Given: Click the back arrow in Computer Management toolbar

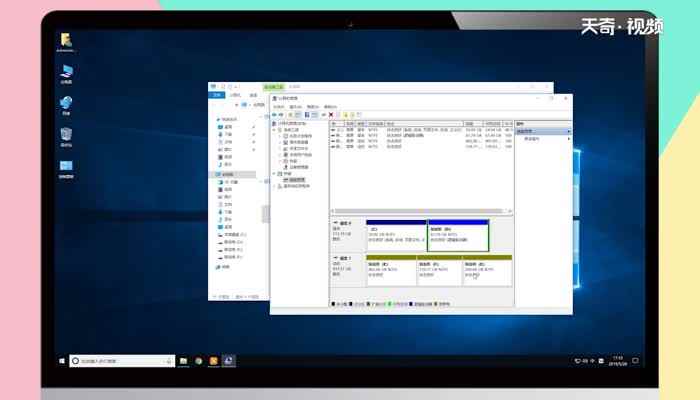Looking at the screenshot, I should 275,115.
